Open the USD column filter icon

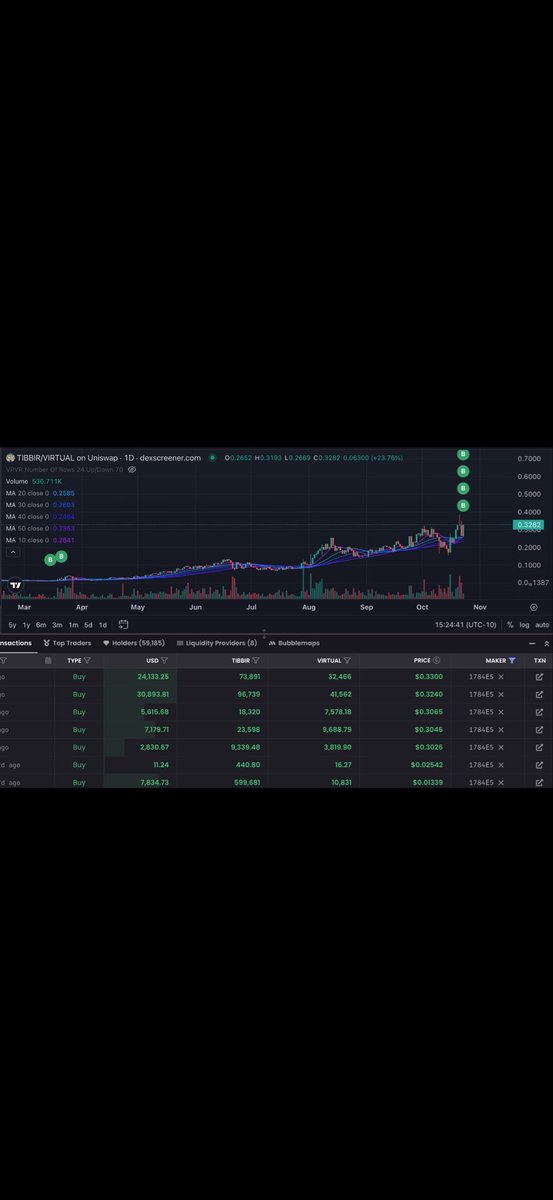coord(164,661)
